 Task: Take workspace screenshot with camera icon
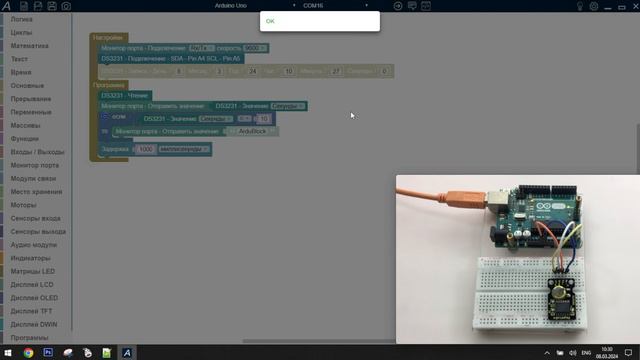point(66,6)
